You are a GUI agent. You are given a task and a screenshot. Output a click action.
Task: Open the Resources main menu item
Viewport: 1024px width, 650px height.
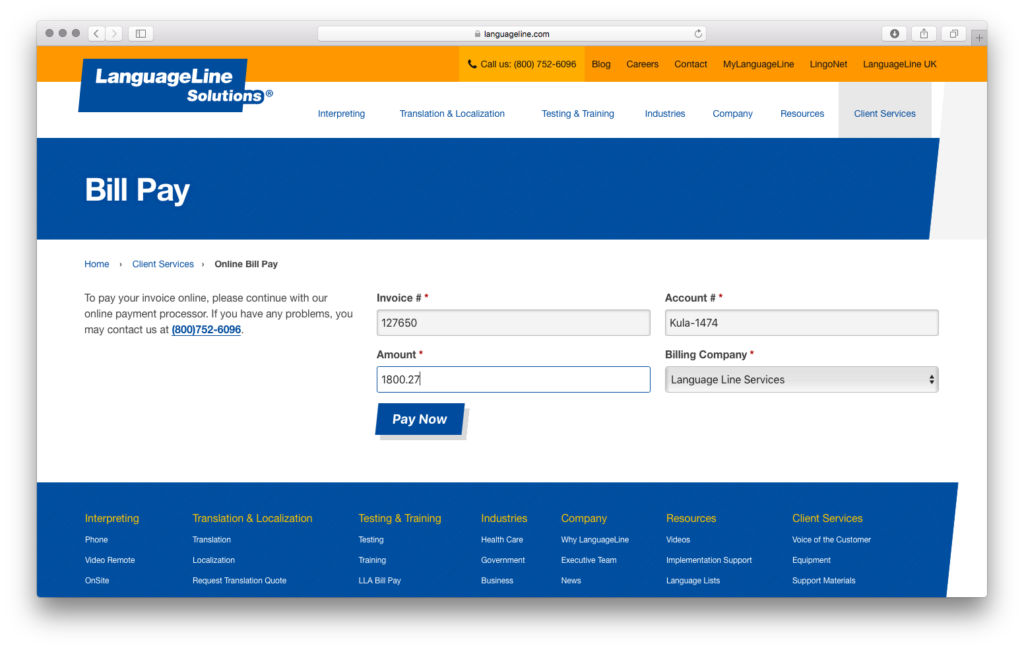pos(802,114)
